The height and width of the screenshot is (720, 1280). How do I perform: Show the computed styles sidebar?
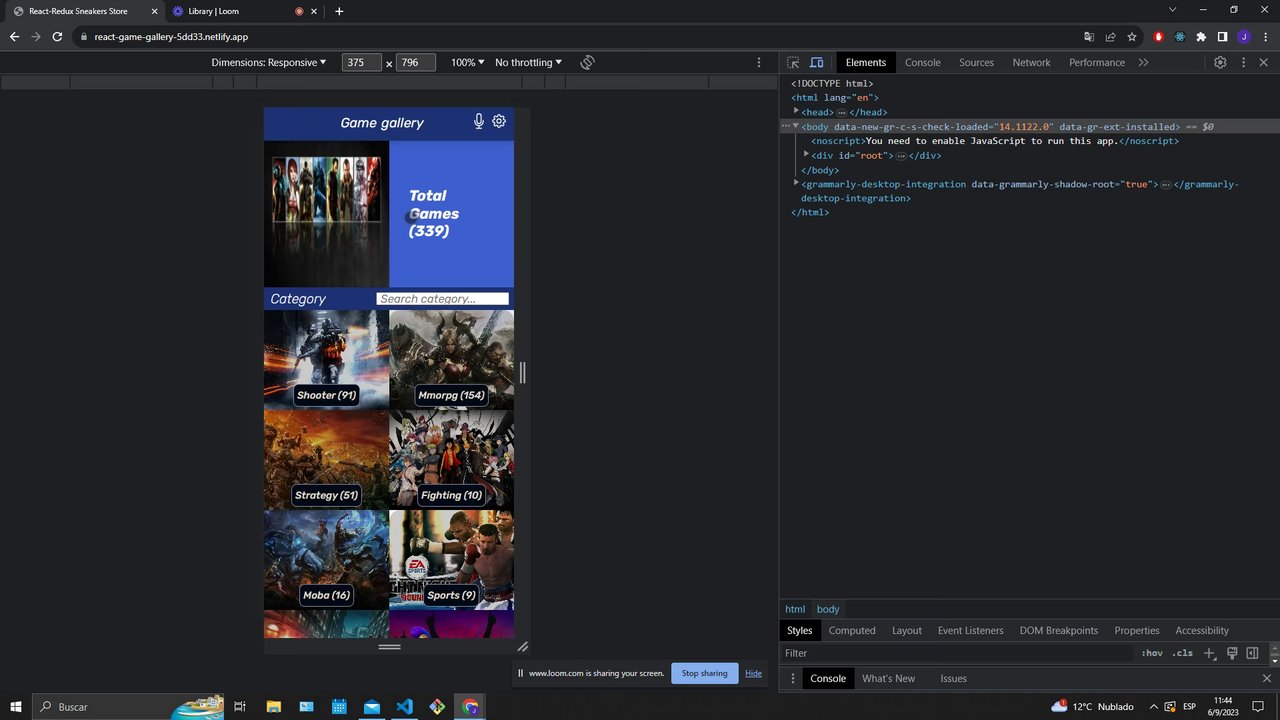[1252, 653]
